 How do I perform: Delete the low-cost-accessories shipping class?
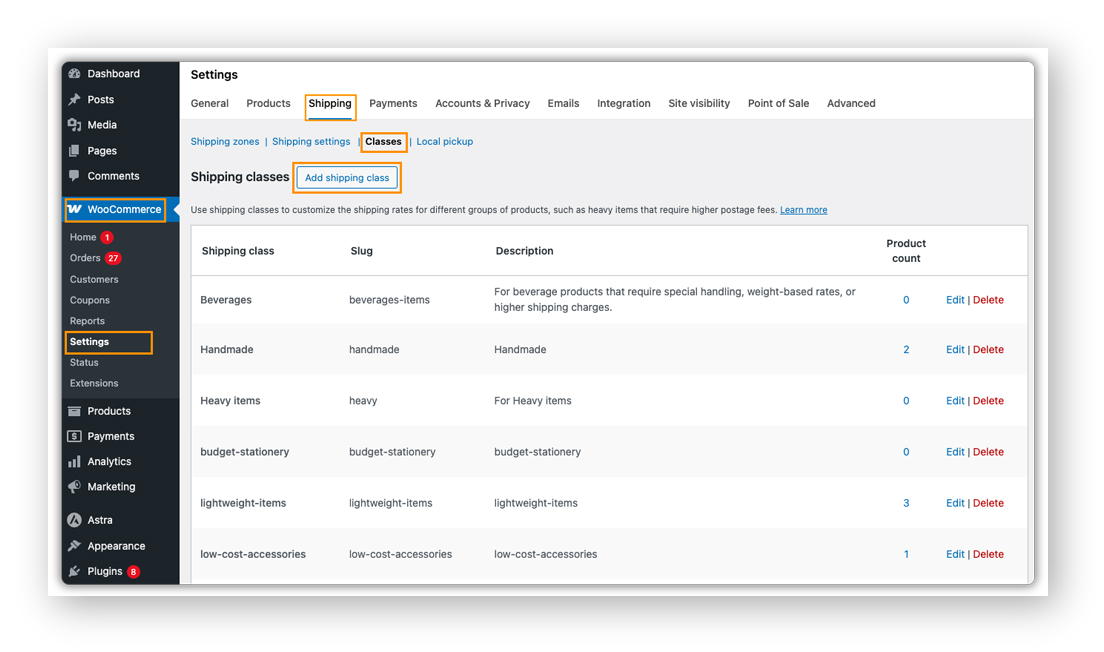[x=989, y=554]
